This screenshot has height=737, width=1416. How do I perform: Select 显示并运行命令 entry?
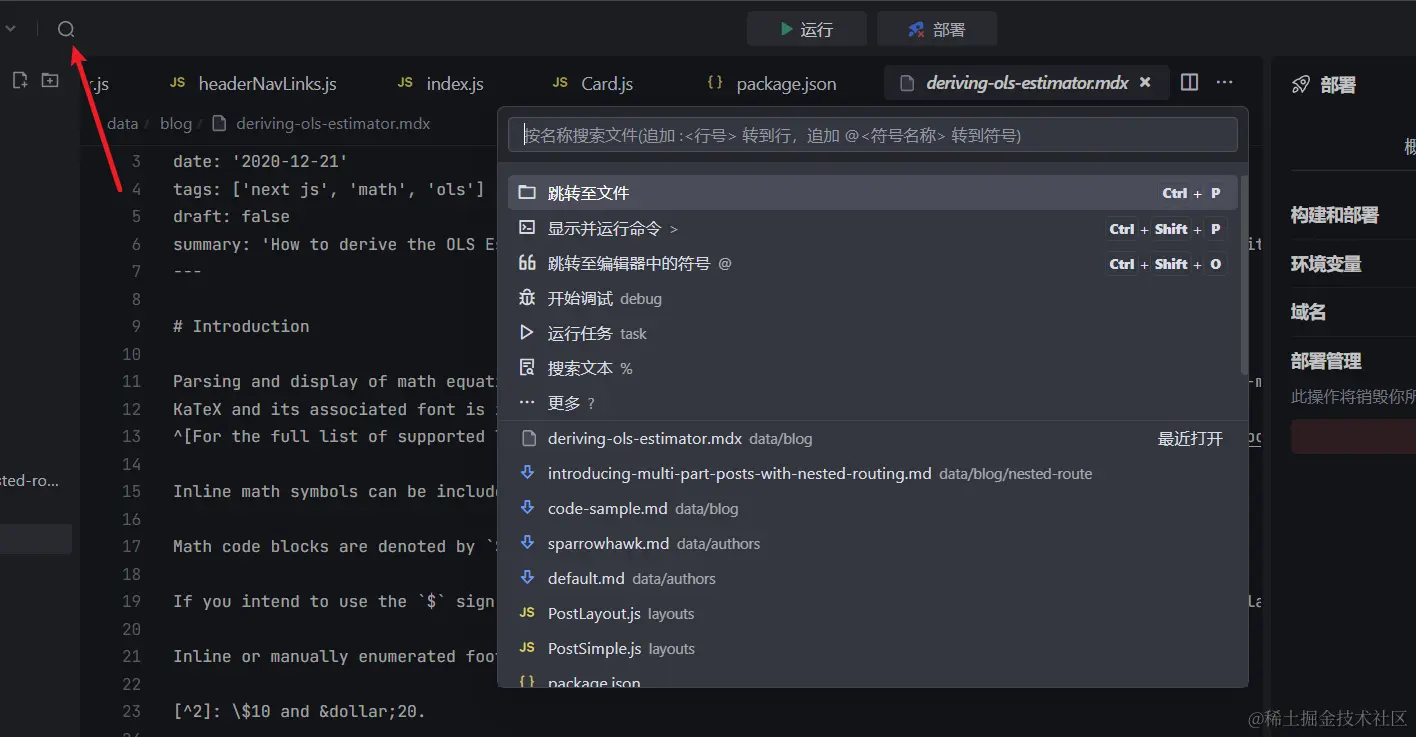pos(873,228)
